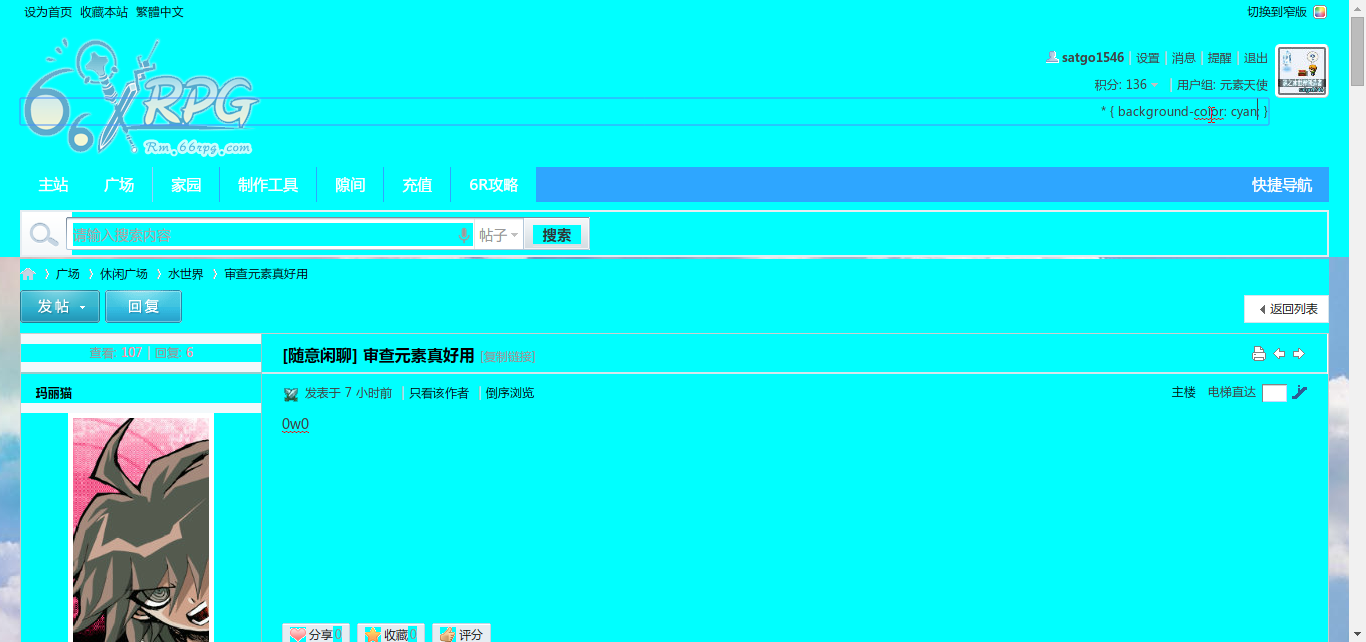Click the elevator jump-to-floor icon
The image size is (1366, 642).
(1299, 392)
